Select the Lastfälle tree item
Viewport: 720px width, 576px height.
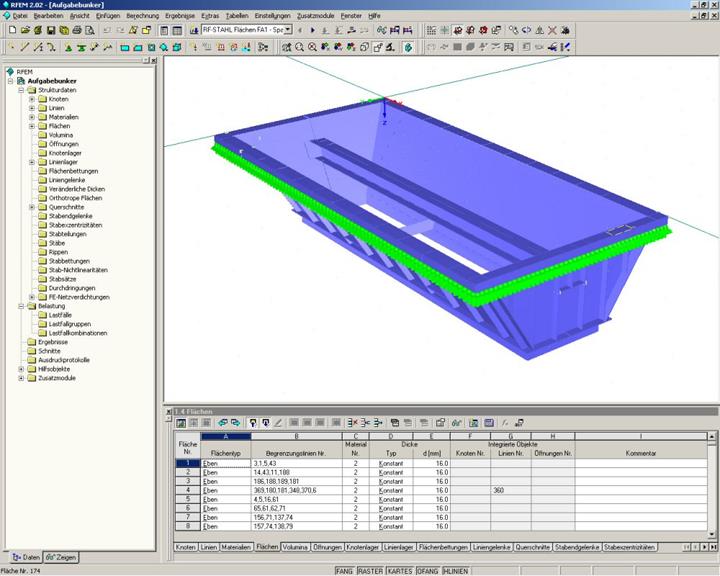(60, 315)
